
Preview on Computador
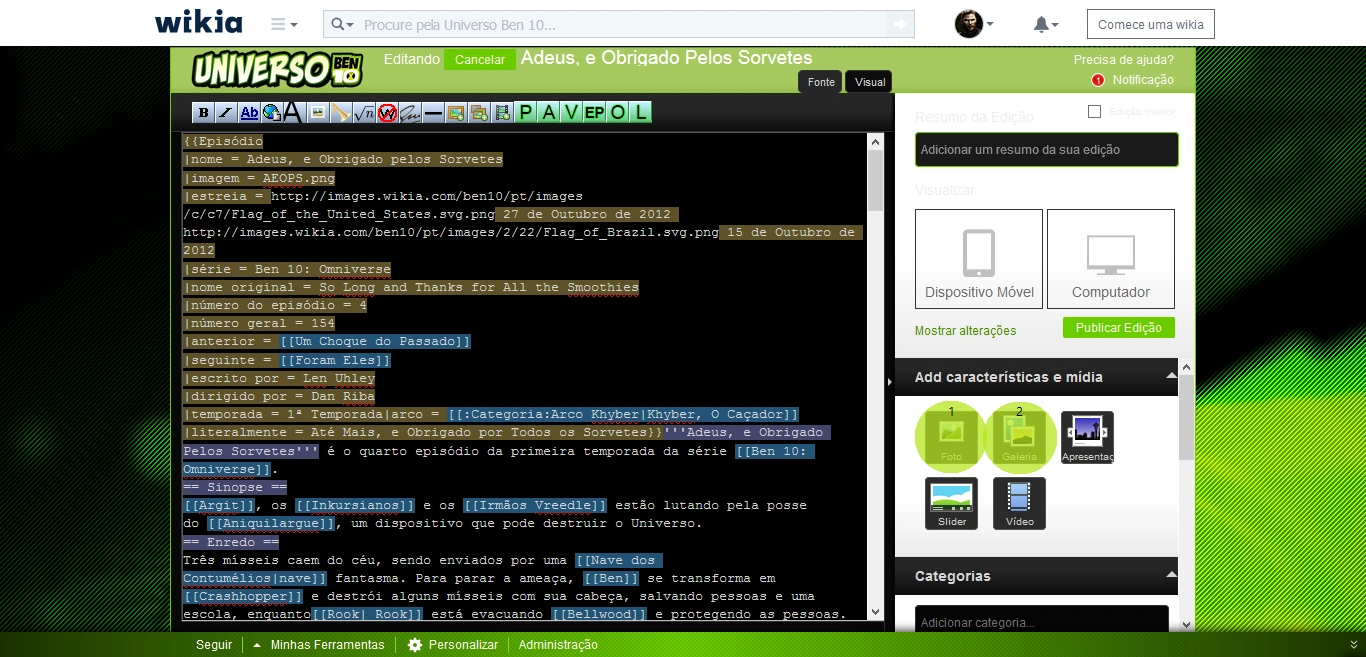[1111, 259]
